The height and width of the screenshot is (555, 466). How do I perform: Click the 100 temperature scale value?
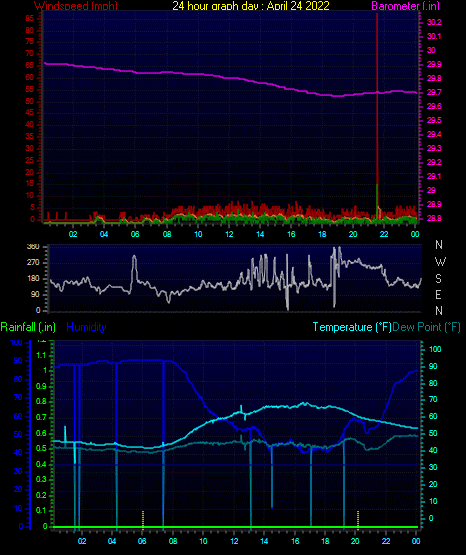click(x=435, y=349)
